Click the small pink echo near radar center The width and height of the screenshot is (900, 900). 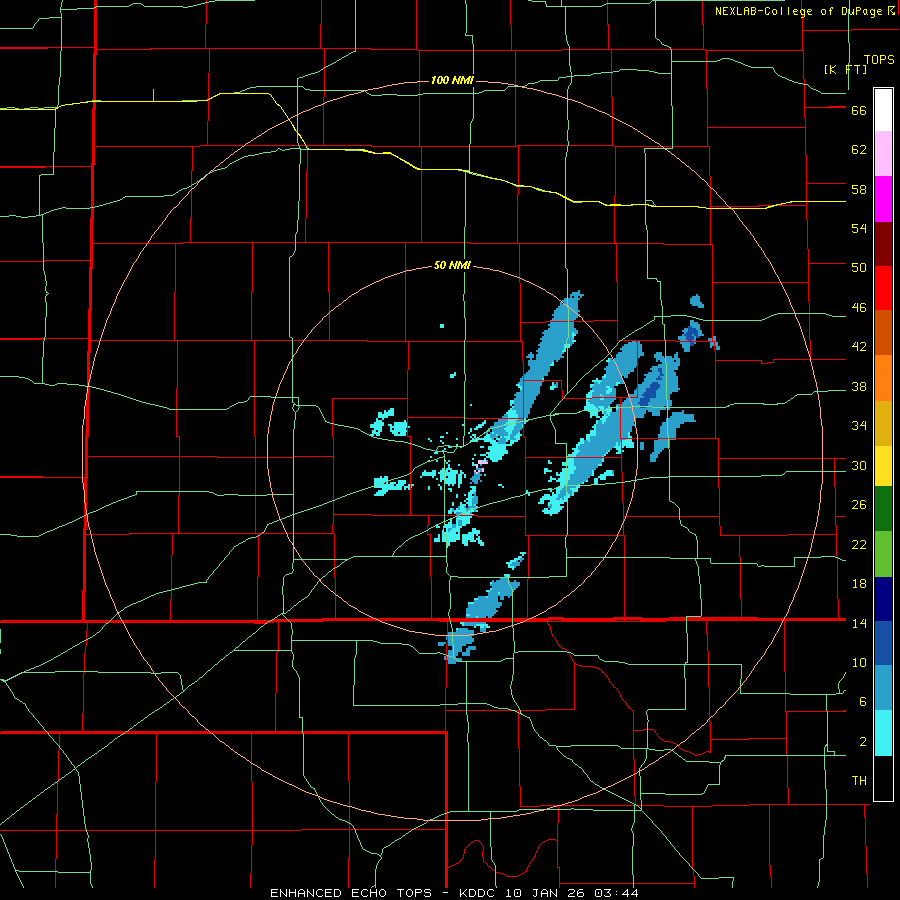(x=480, y=465)
